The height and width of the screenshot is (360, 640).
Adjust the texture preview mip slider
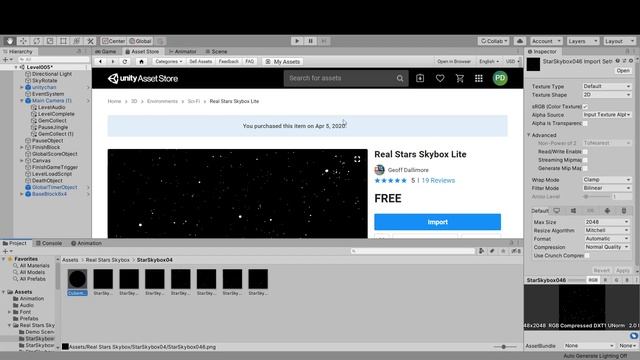click(578, 280)
